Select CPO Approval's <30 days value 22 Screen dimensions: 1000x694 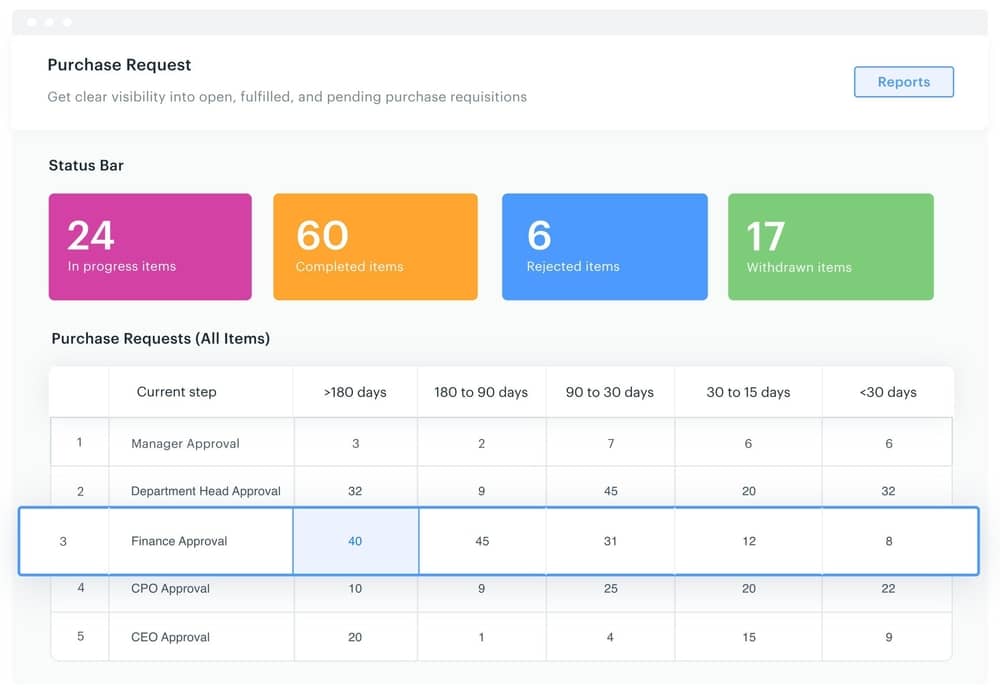pos(888,589)
